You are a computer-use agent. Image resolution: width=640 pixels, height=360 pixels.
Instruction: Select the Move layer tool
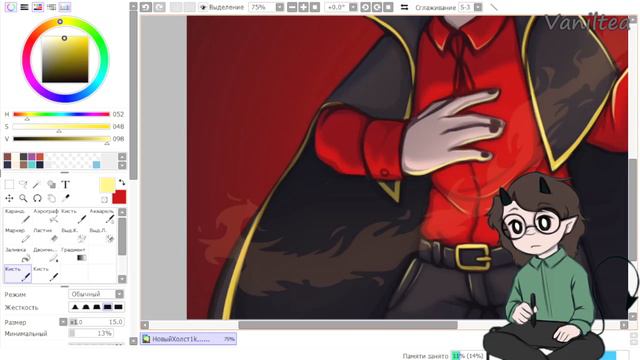(x=9, y=198)
